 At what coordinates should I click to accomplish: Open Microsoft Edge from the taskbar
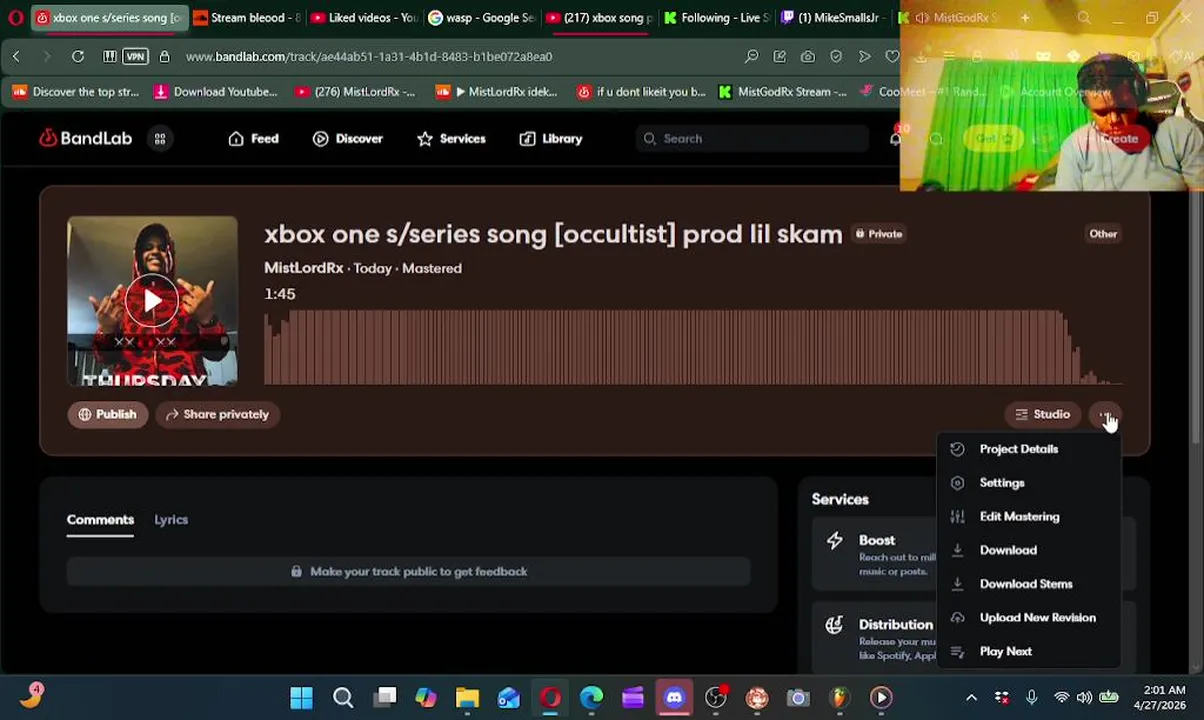point(591,697)
